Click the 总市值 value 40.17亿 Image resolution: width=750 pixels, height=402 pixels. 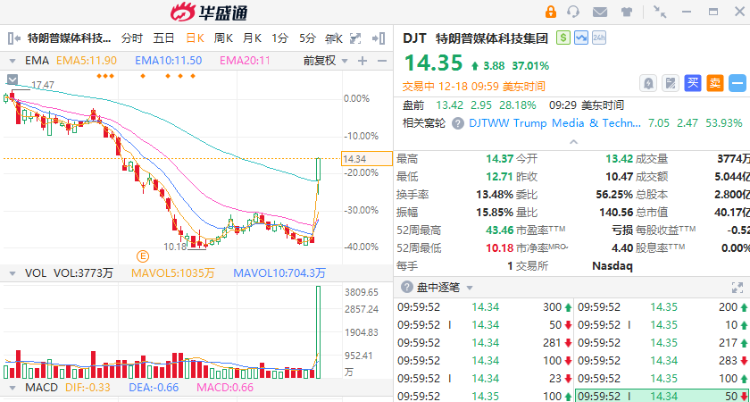click(x=732, y=212)
